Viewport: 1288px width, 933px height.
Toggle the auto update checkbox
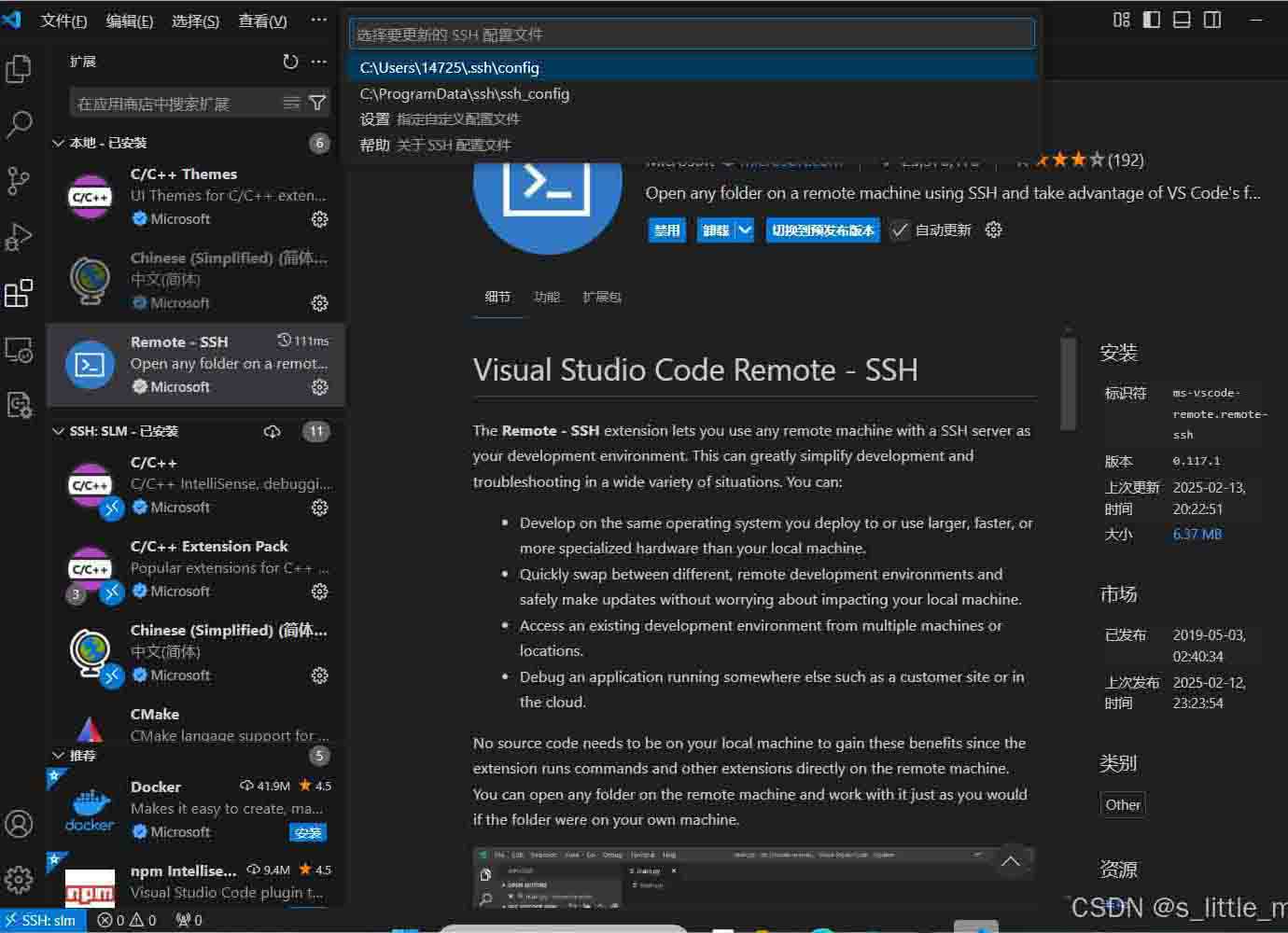[x=900, y=230]
